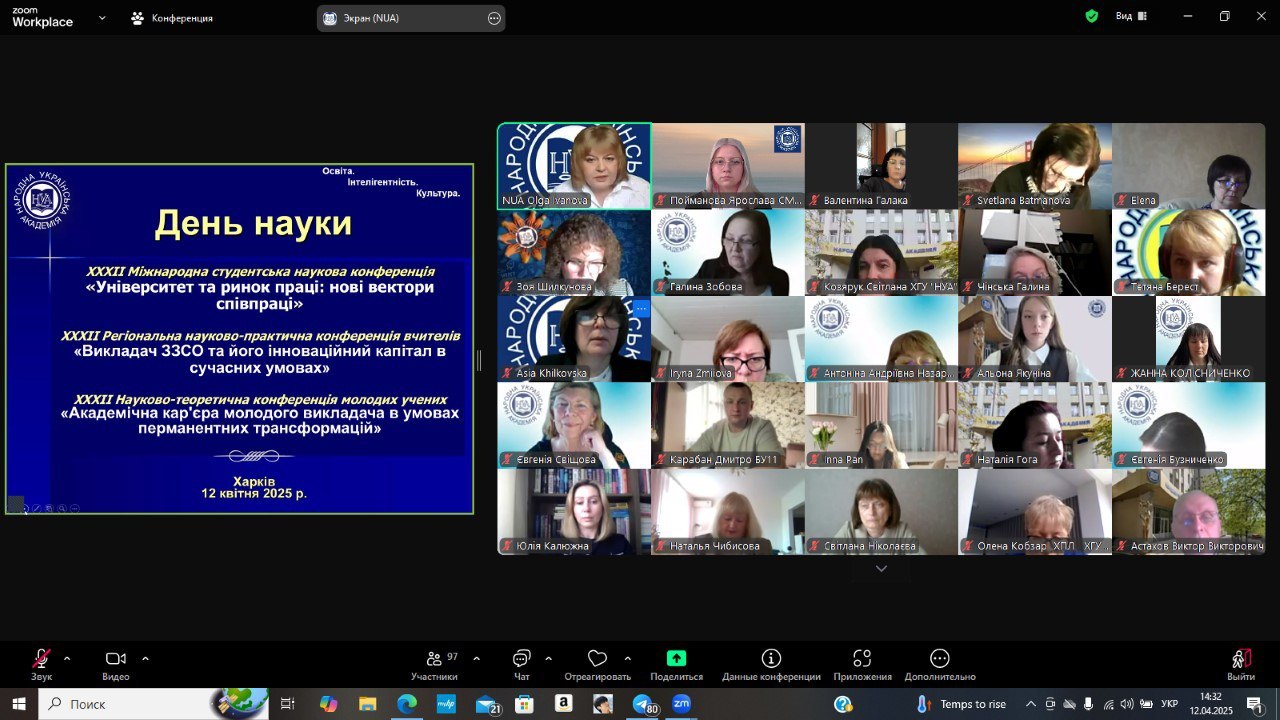Click the green encryption shield icon
This screenshot has height=720, width=1280.
[x=1092, y=16]
